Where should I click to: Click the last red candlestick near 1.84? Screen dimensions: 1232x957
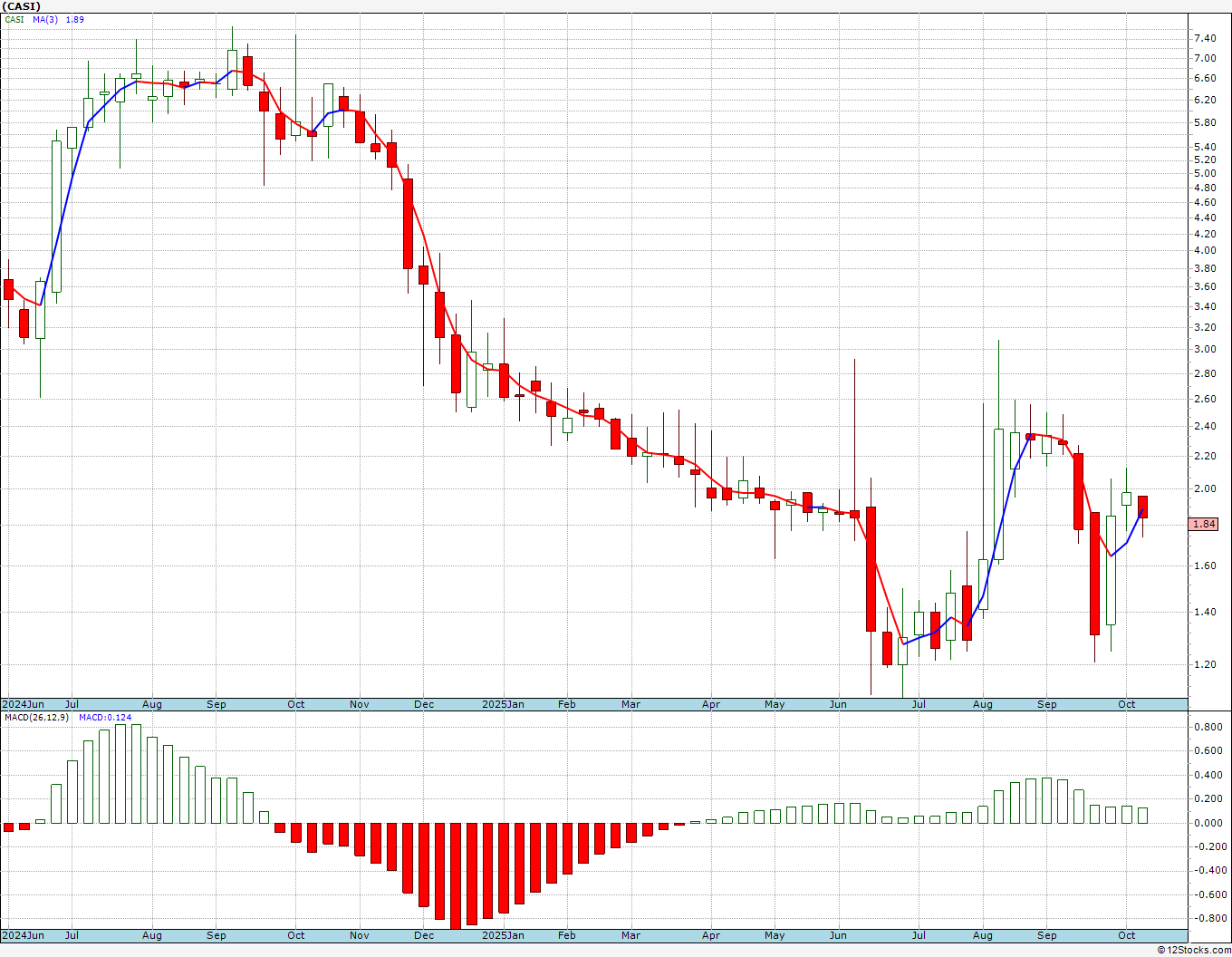click(x=1143, y=507)
